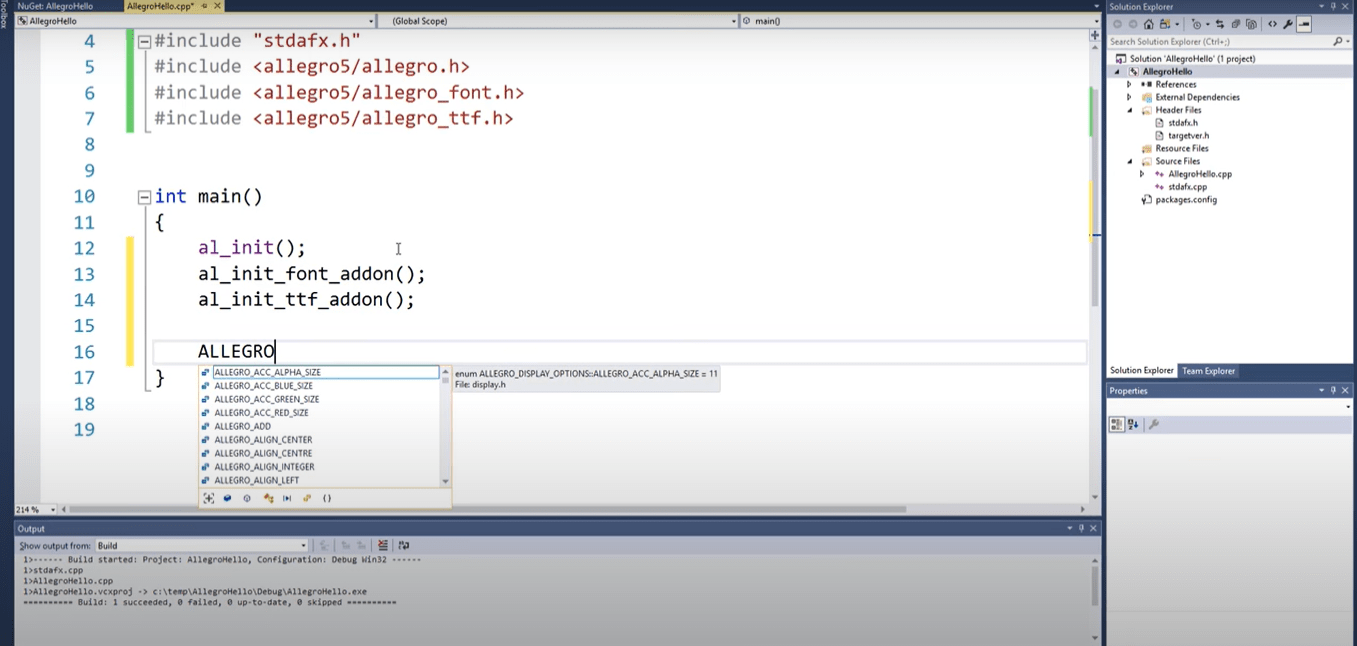Open Properties wrench in Solution Explorer toolbar
1357x646 pixels.
(x=1288, y=24)
